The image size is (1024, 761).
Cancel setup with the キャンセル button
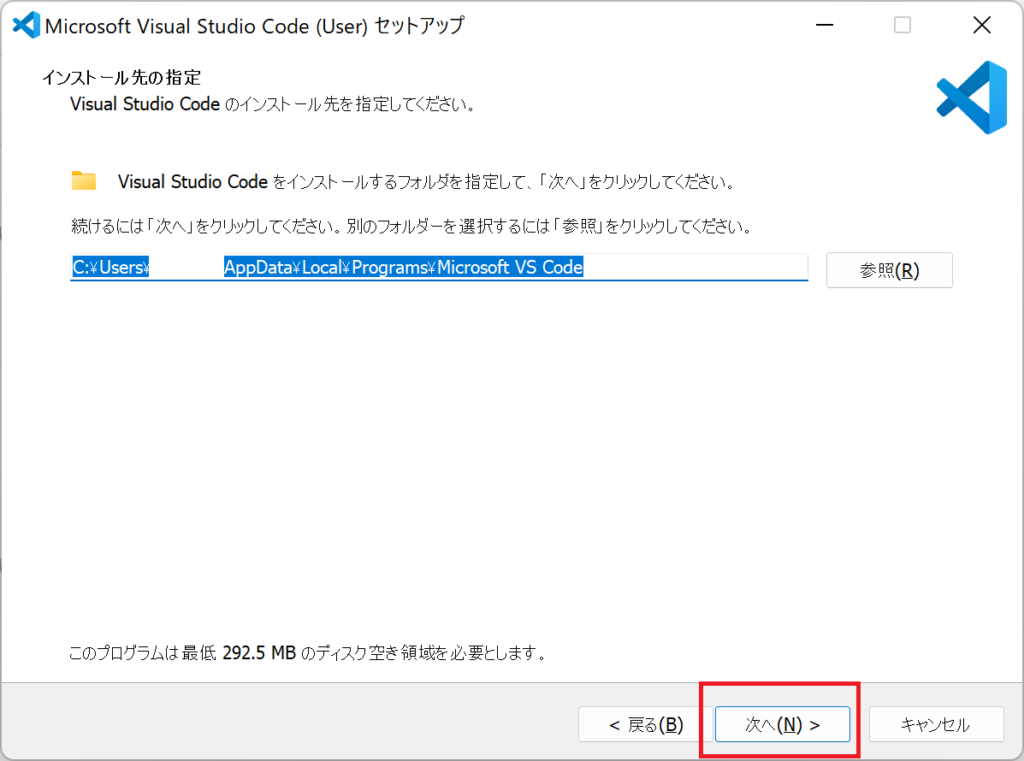936,724
